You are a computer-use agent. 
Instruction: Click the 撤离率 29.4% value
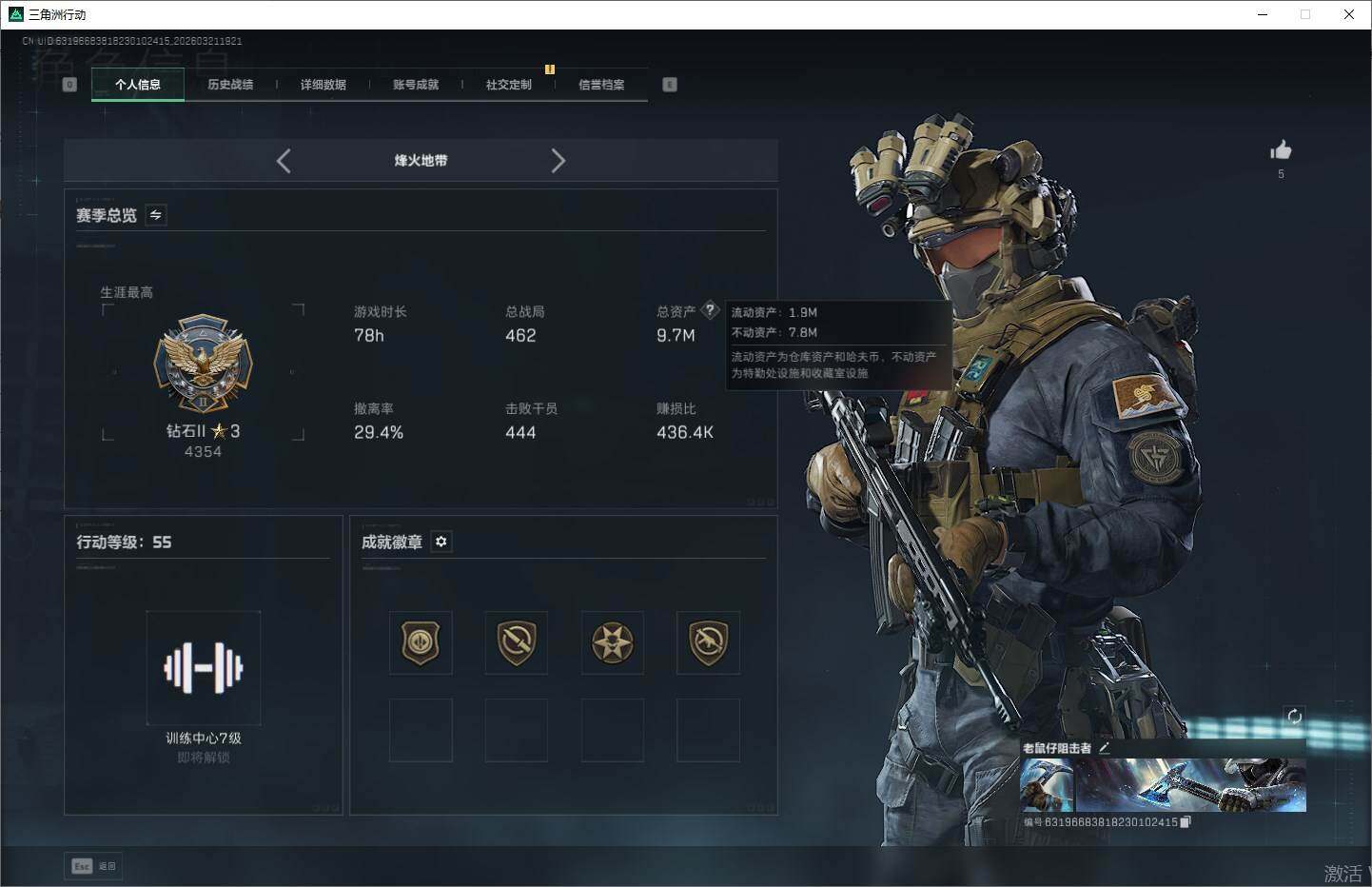click(x=379, y=433)
